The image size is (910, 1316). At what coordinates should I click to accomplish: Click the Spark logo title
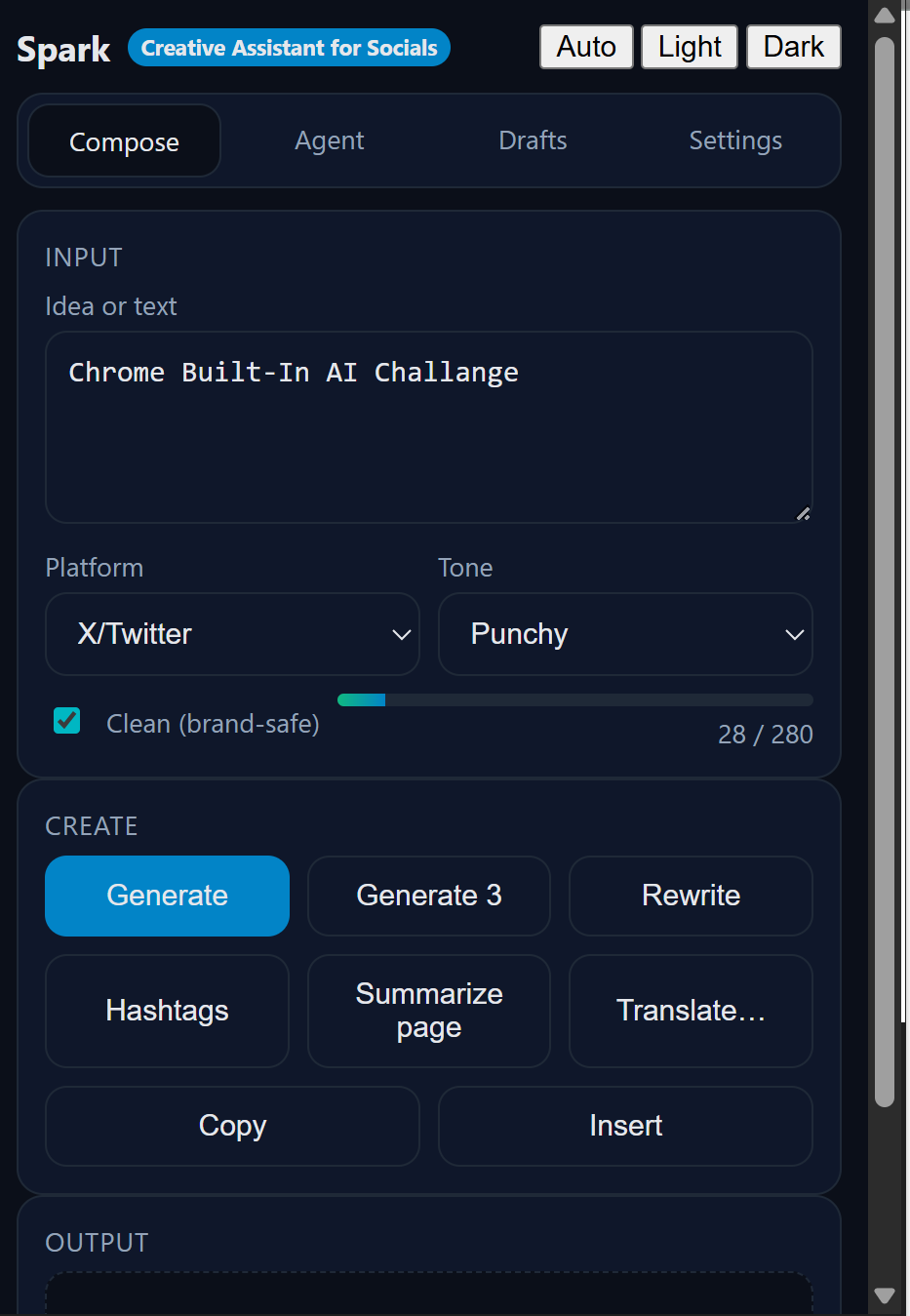63,49
